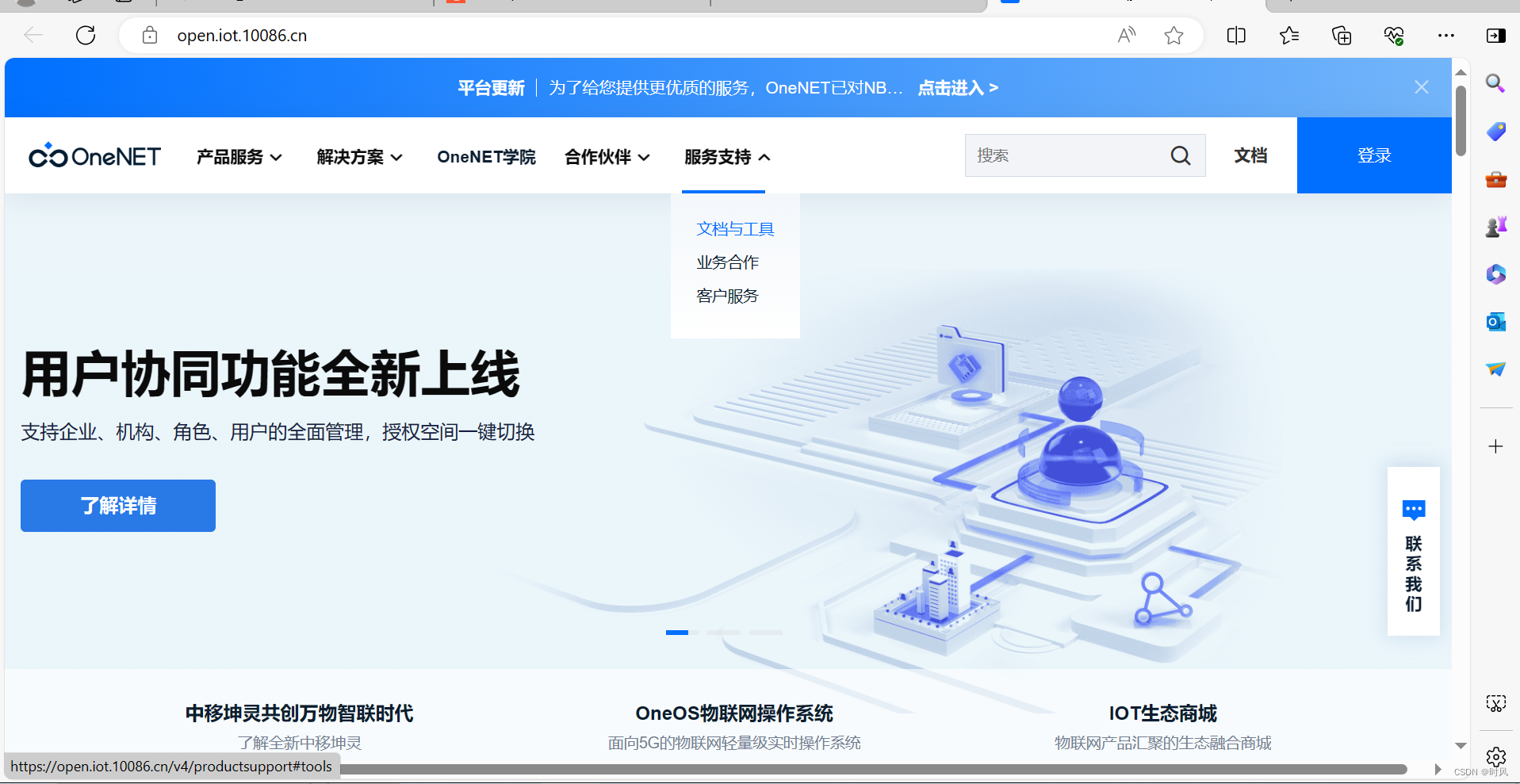Select the second carousel indicator
This screenshot has height=784, width=1520.
click(723, 633)
